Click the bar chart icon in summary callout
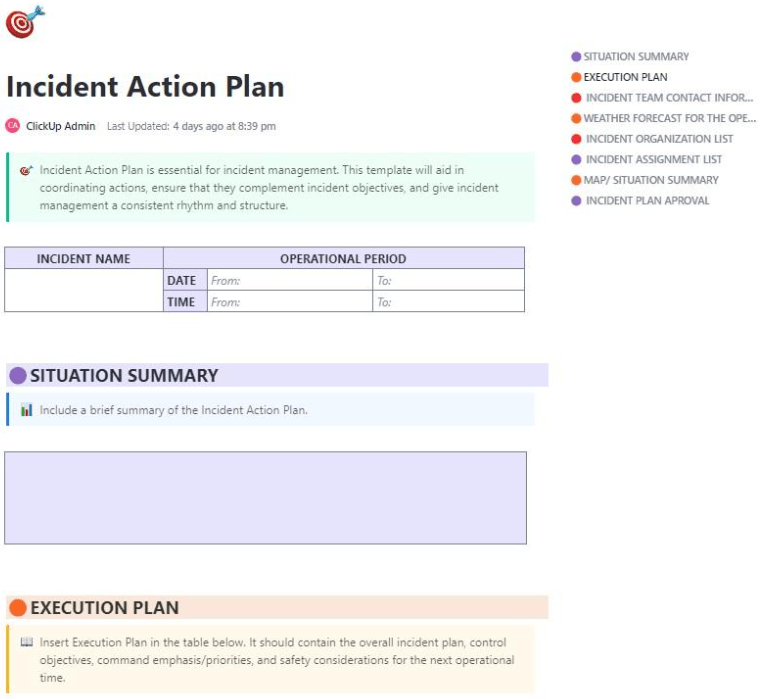Screen dimensions: 761x699 (26, 410)
